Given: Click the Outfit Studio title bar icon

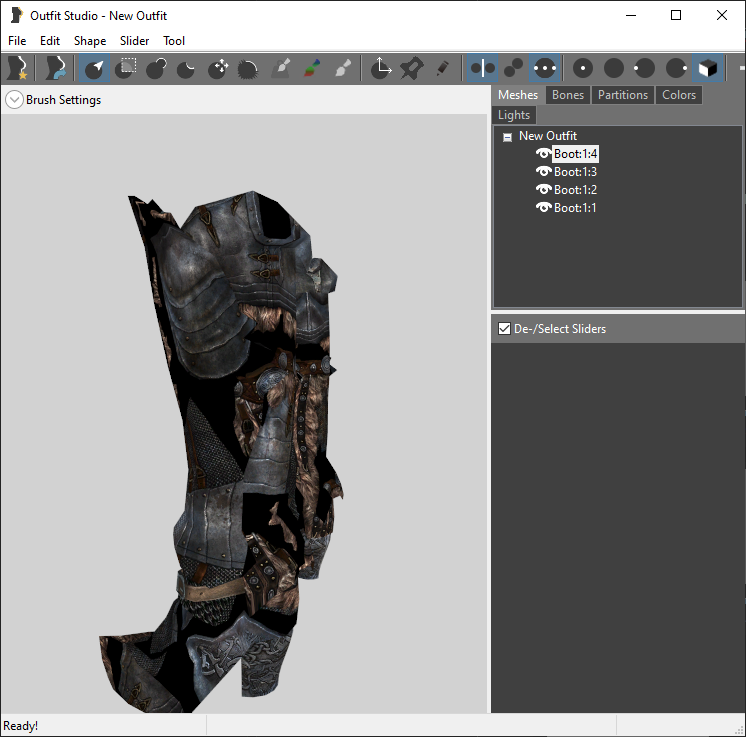Looking at the screenshot, I should coord(17,15).
